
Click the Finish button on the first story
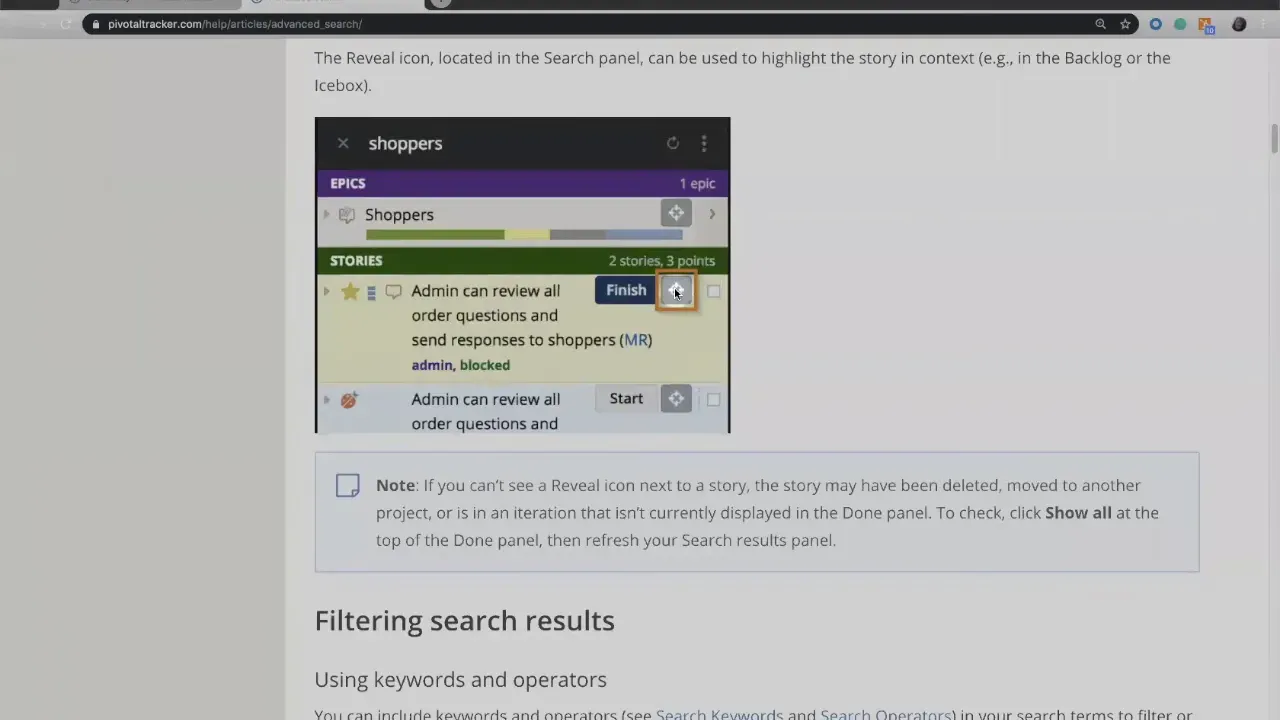[x=626, y=290]
